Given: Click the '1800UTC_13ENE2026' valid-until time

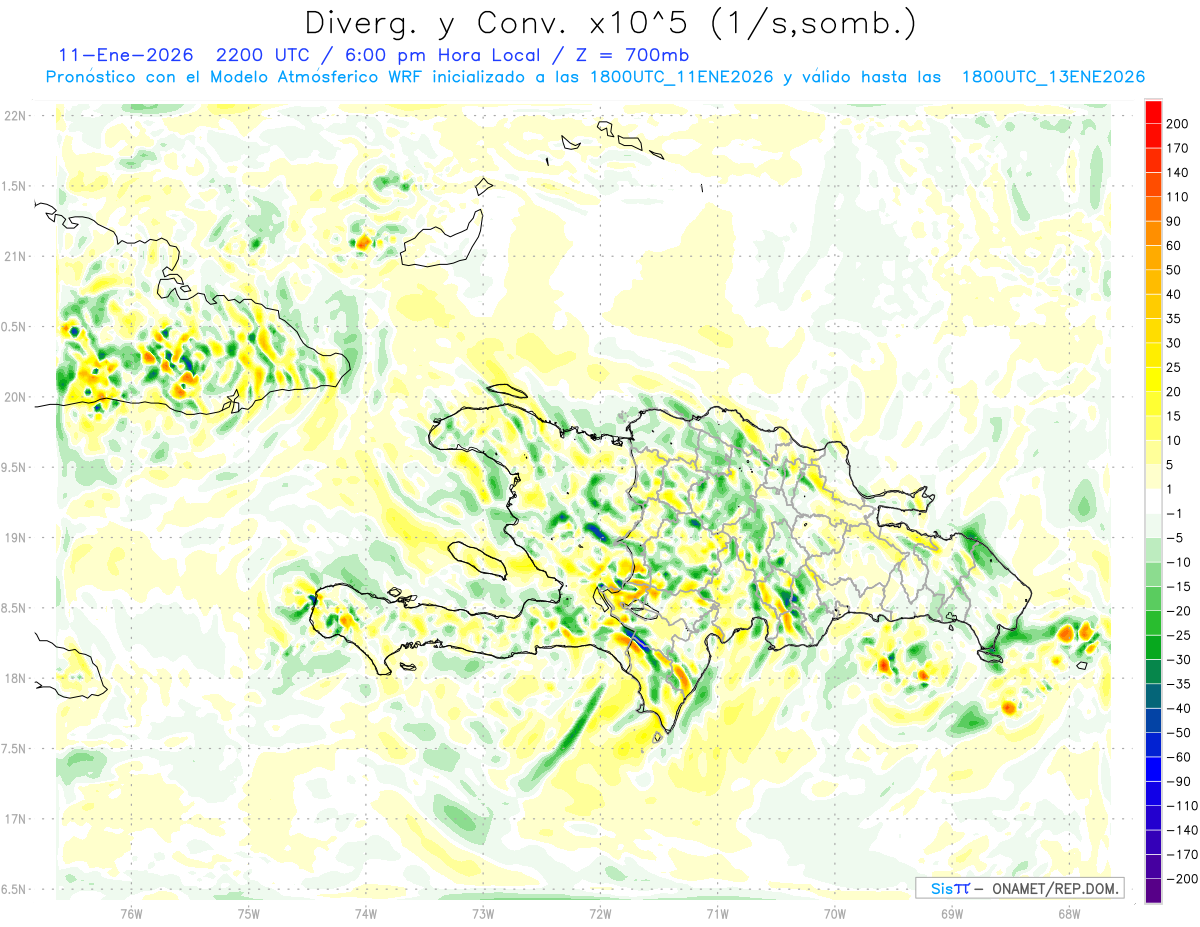Looking at the screenshot, I should coord(1053,77).
